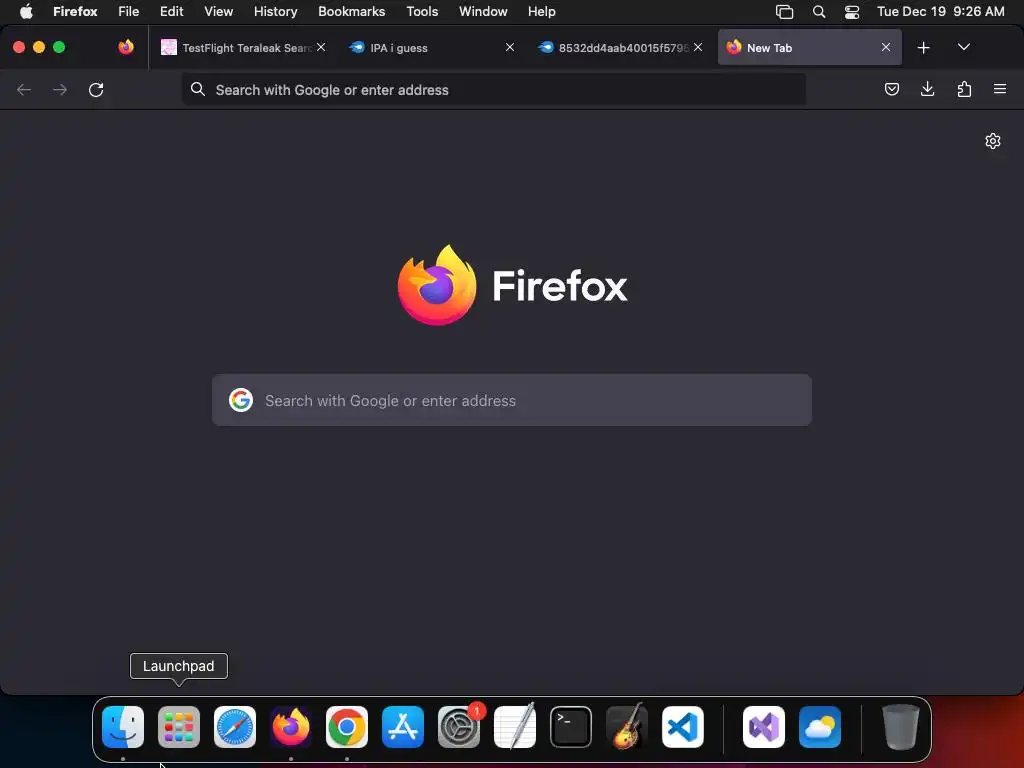Open the Window menu
The image size is (1024, 768).
click(x=483, y=11)
